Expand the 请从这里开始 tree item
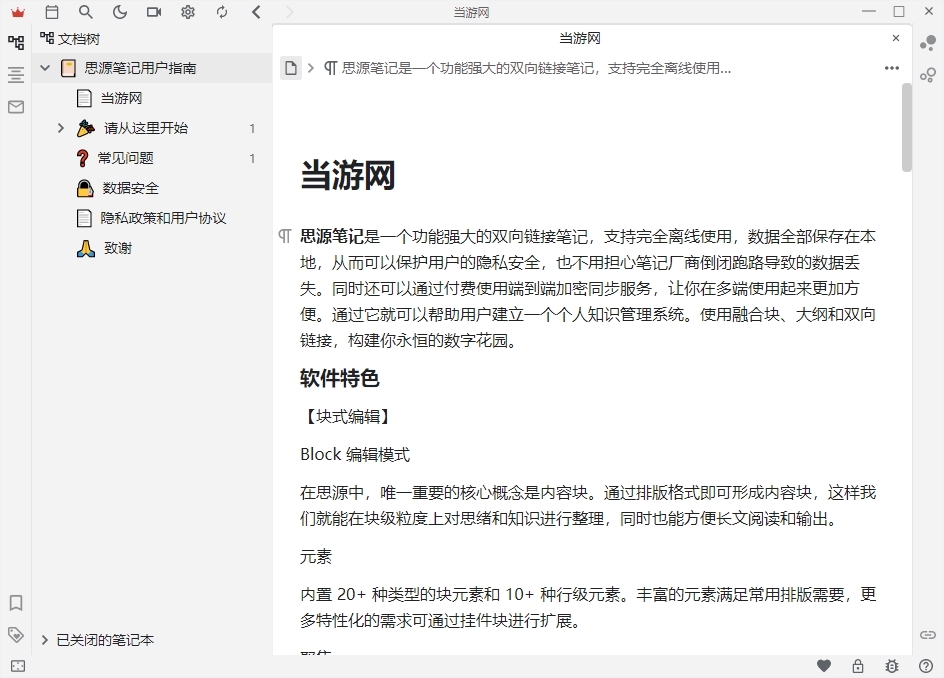This screenshot has width=944, height=678. click(x=60, y=128)
